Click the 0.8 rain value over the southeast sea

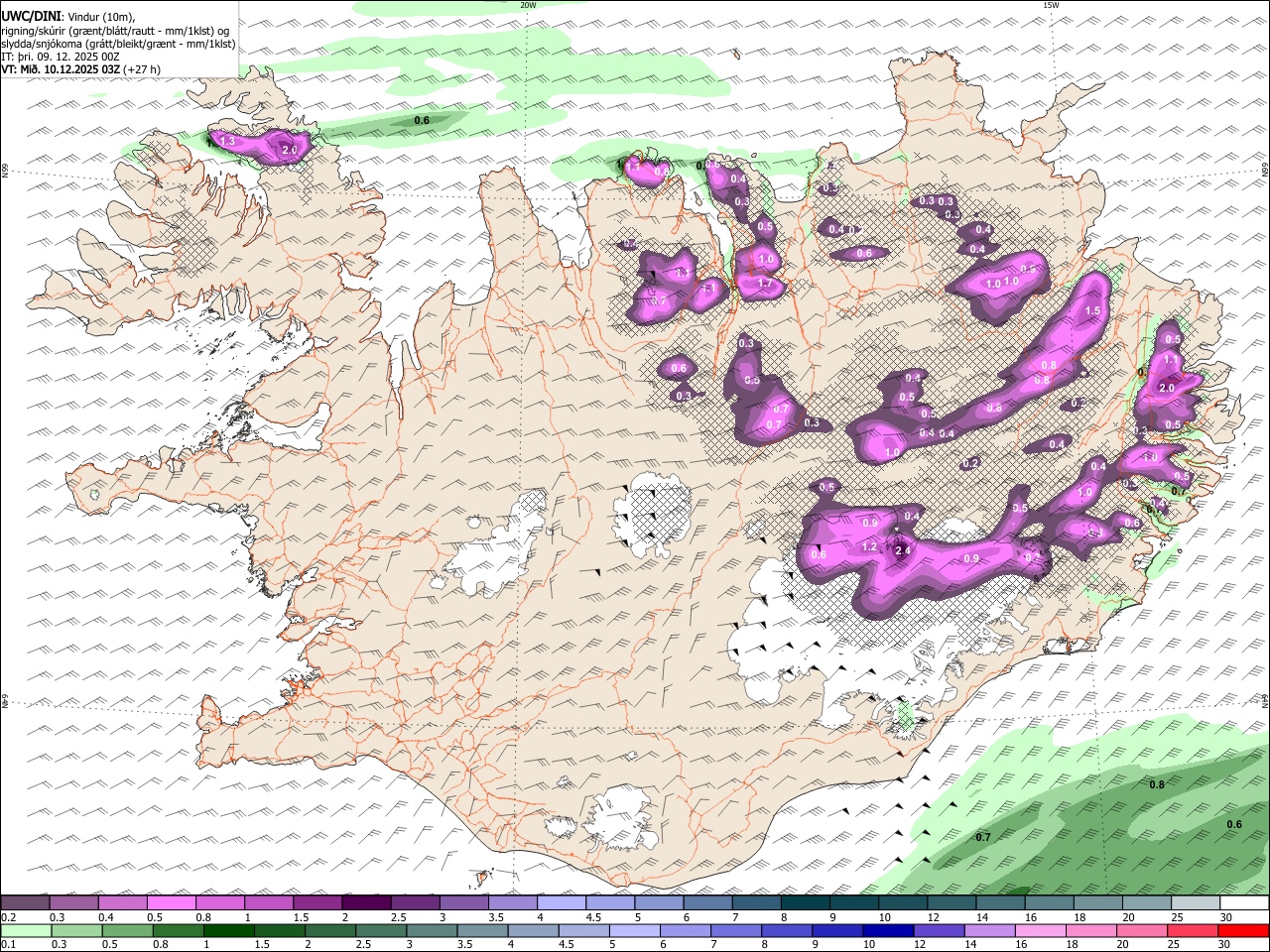pos(1157,785)
